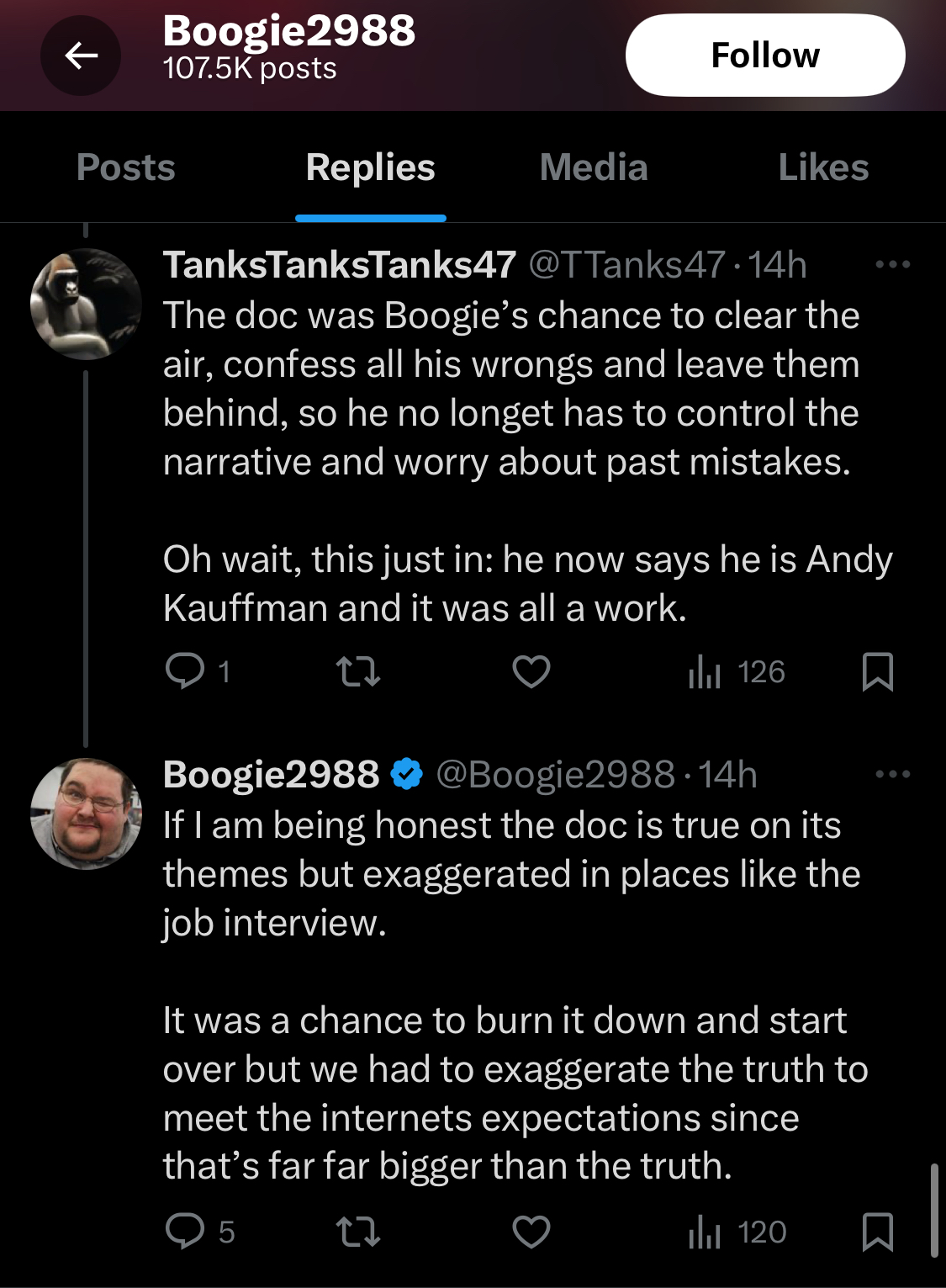Screen dimensions: 946x1288
Task: Open the Likes tab
Action: point(823,167)
